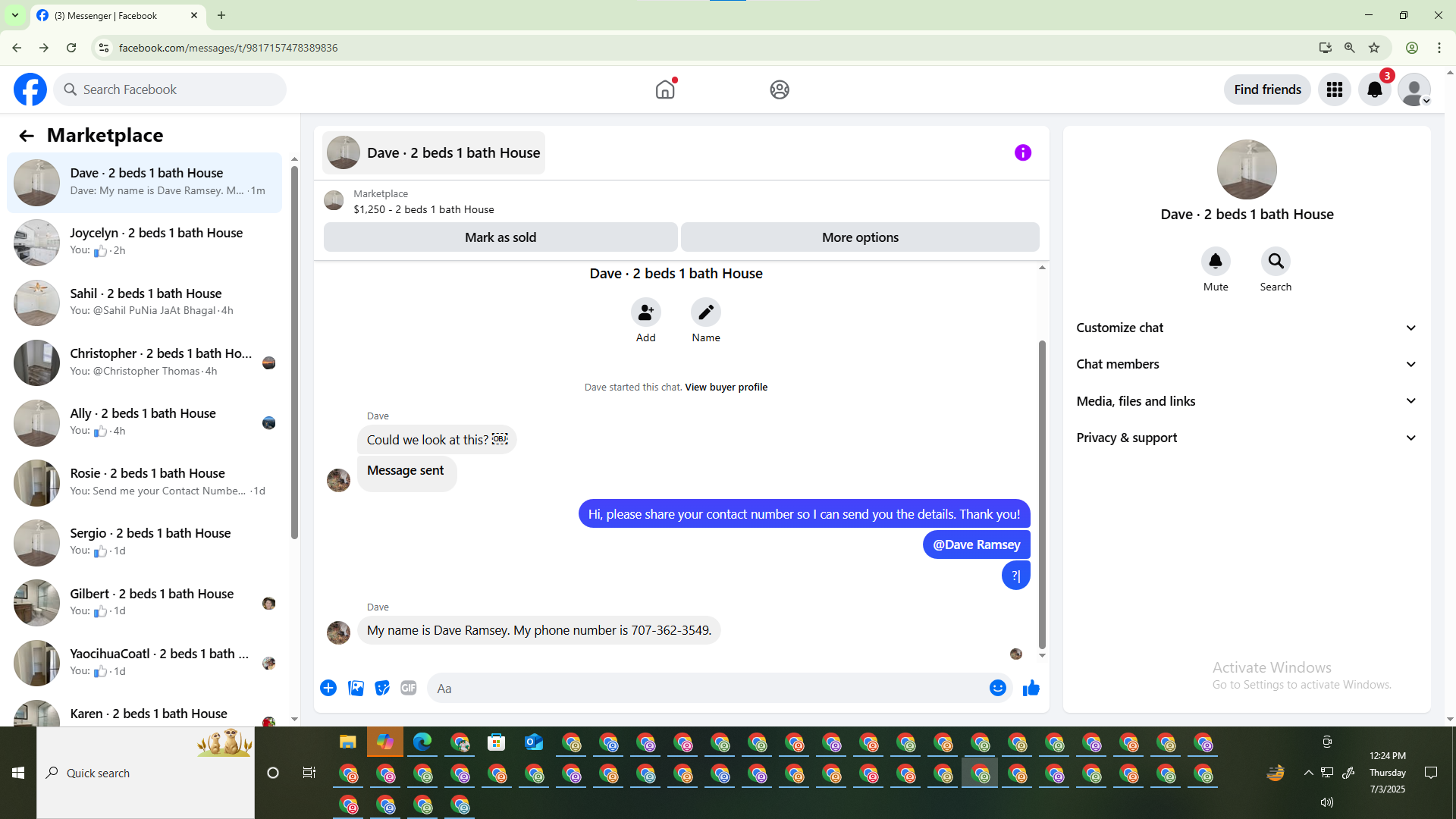This screenshot has width=1456, height=819.
Task: Click the Aa message input field
Action: click(x=705, y=689)
